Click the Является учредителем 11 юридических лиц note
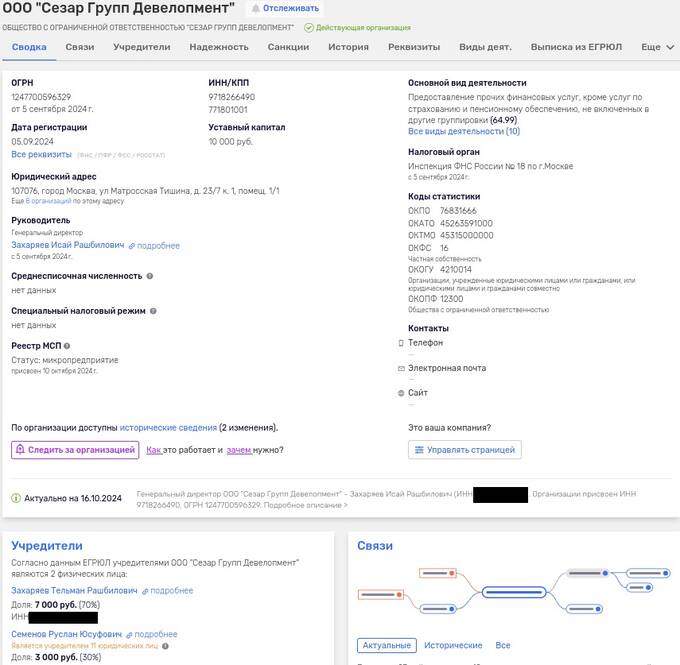 85,646
